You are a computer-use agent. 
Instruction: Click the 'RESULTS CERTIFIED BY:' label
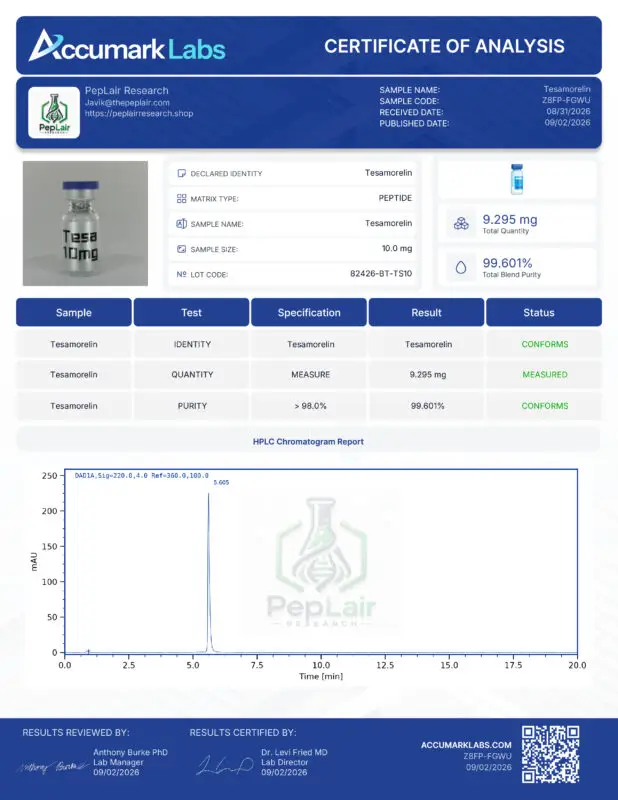[243, 733]
